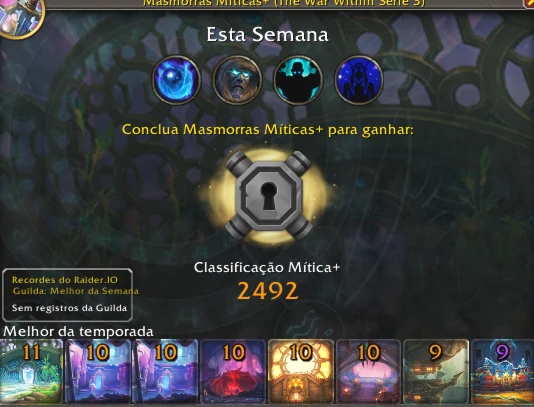
Task: Click the Masmorras Míticas+ window title bar
Action: 284,3
